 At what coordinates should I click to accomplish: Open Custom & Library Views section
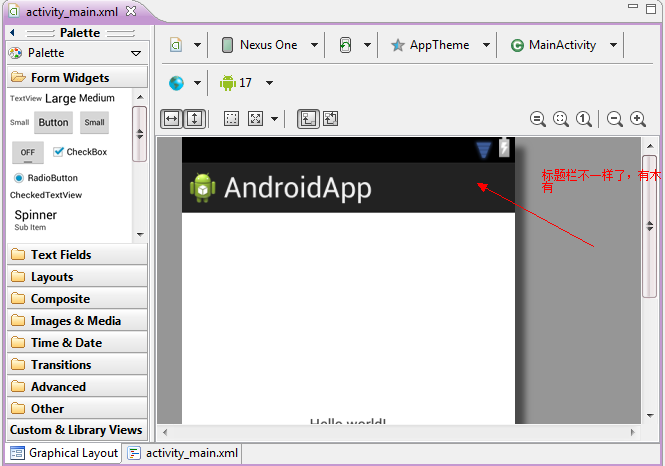pyautogui.click(x=78, y=430)
